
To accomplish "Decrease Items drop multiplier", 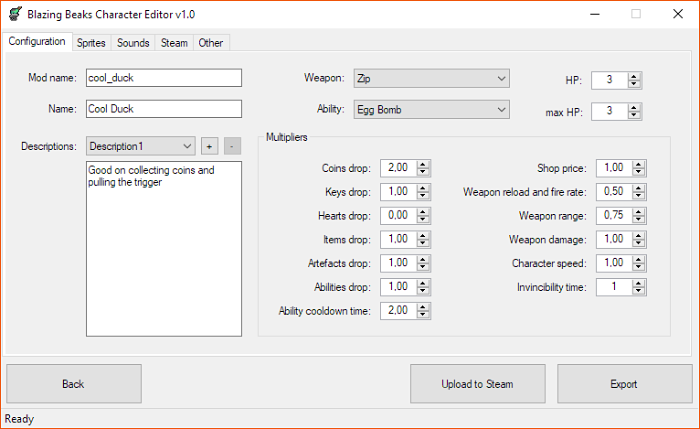I will [423, 243].
